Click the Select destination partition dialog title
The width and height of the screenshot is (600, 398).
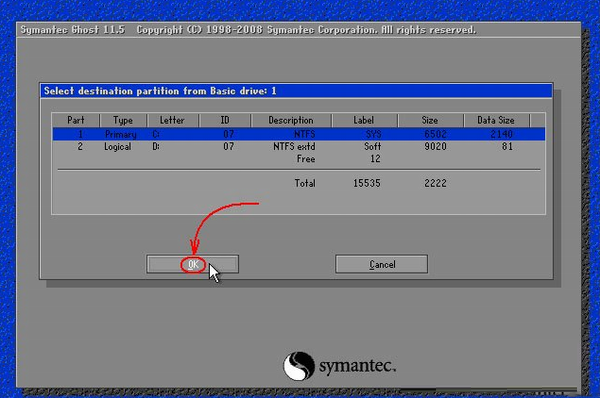(160, 91)
